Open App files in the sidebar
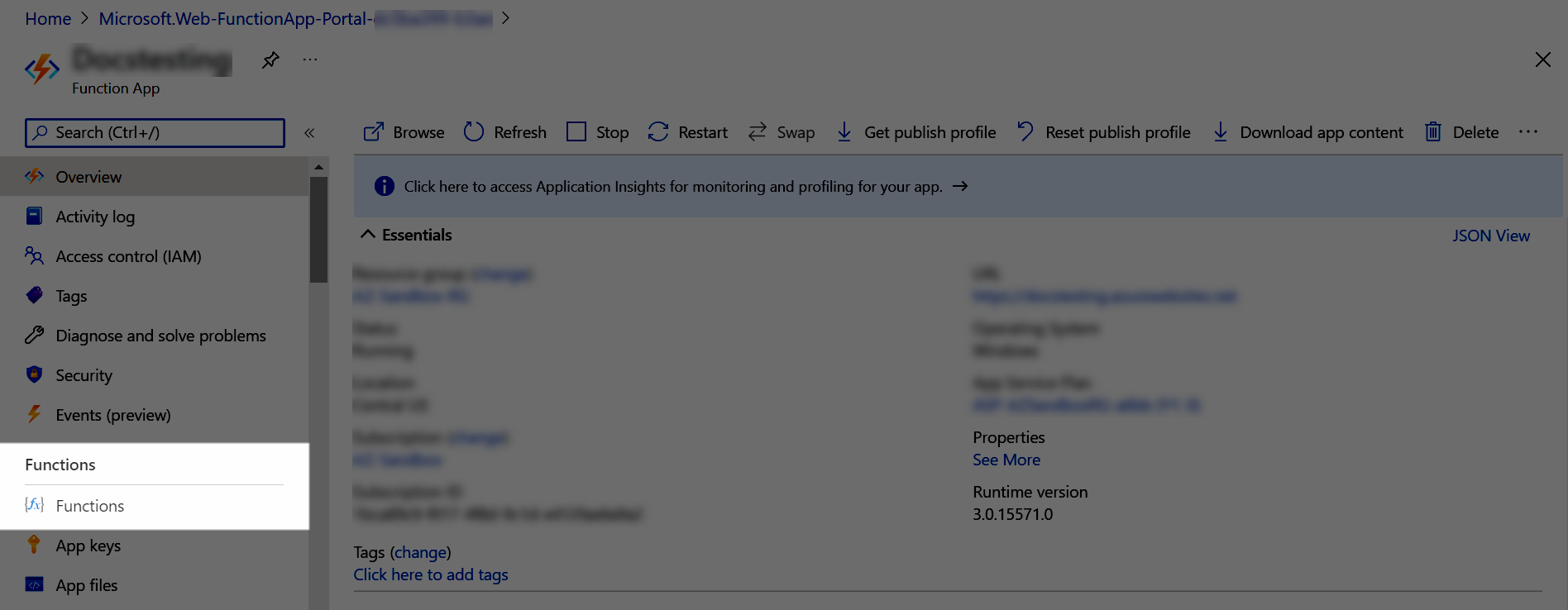This screenshot has width=1568, height=610. click(155, 585)
